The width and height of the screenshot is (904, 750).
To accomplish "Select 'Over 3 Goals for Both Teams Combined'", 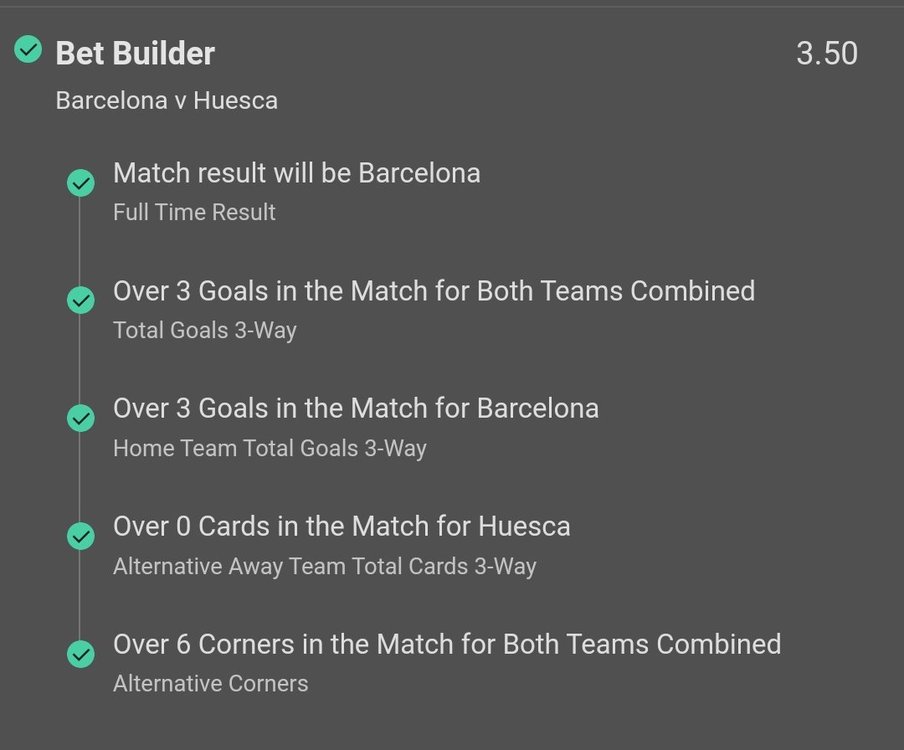I will point(433,291).
